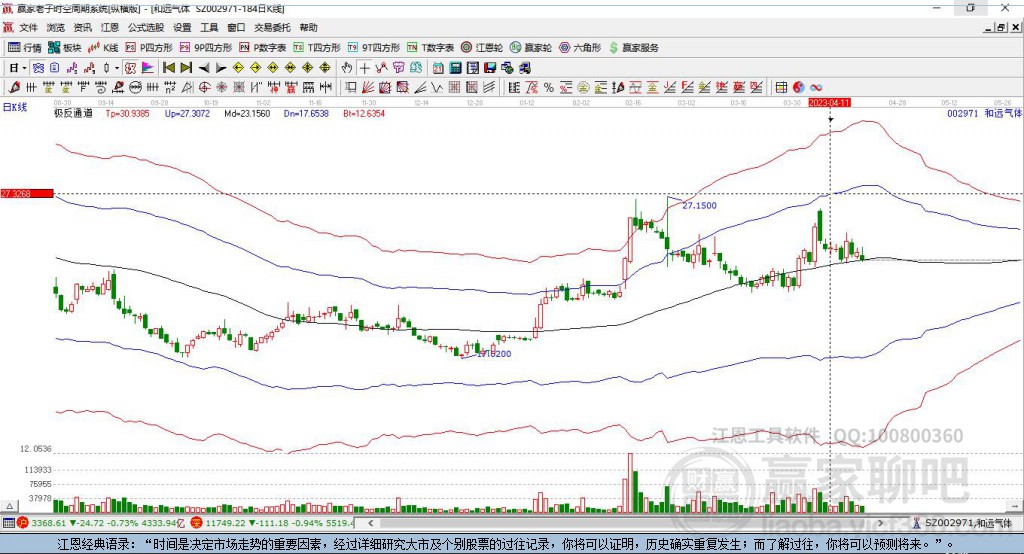Click the Bt=12.6354 indicator value

364,113
